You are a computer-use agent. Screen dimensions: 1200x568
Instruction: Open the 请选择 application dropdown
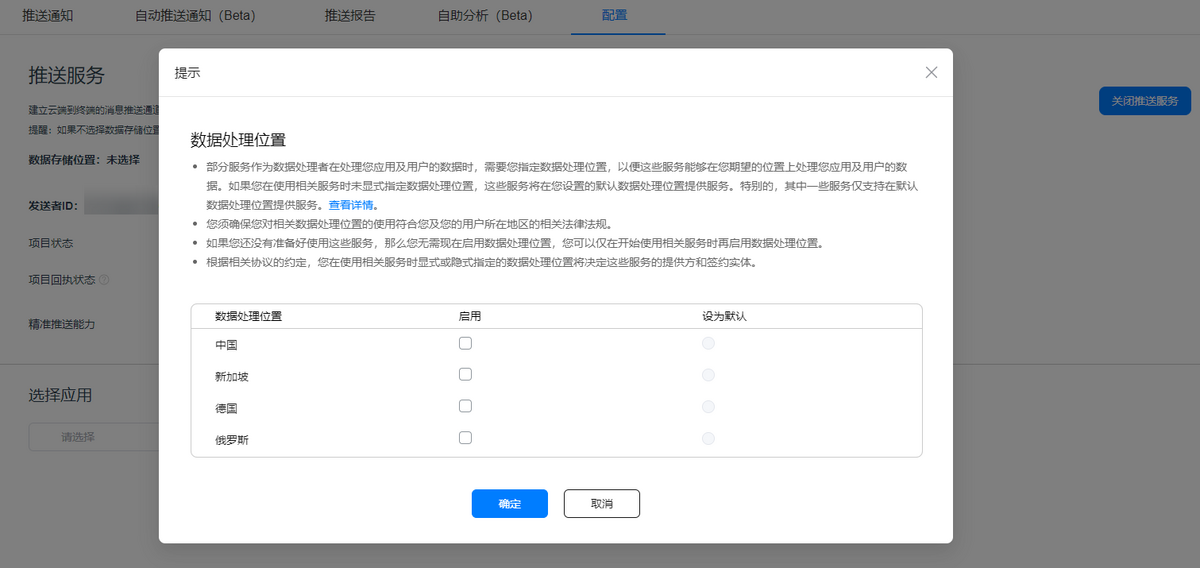click(92, 437)
